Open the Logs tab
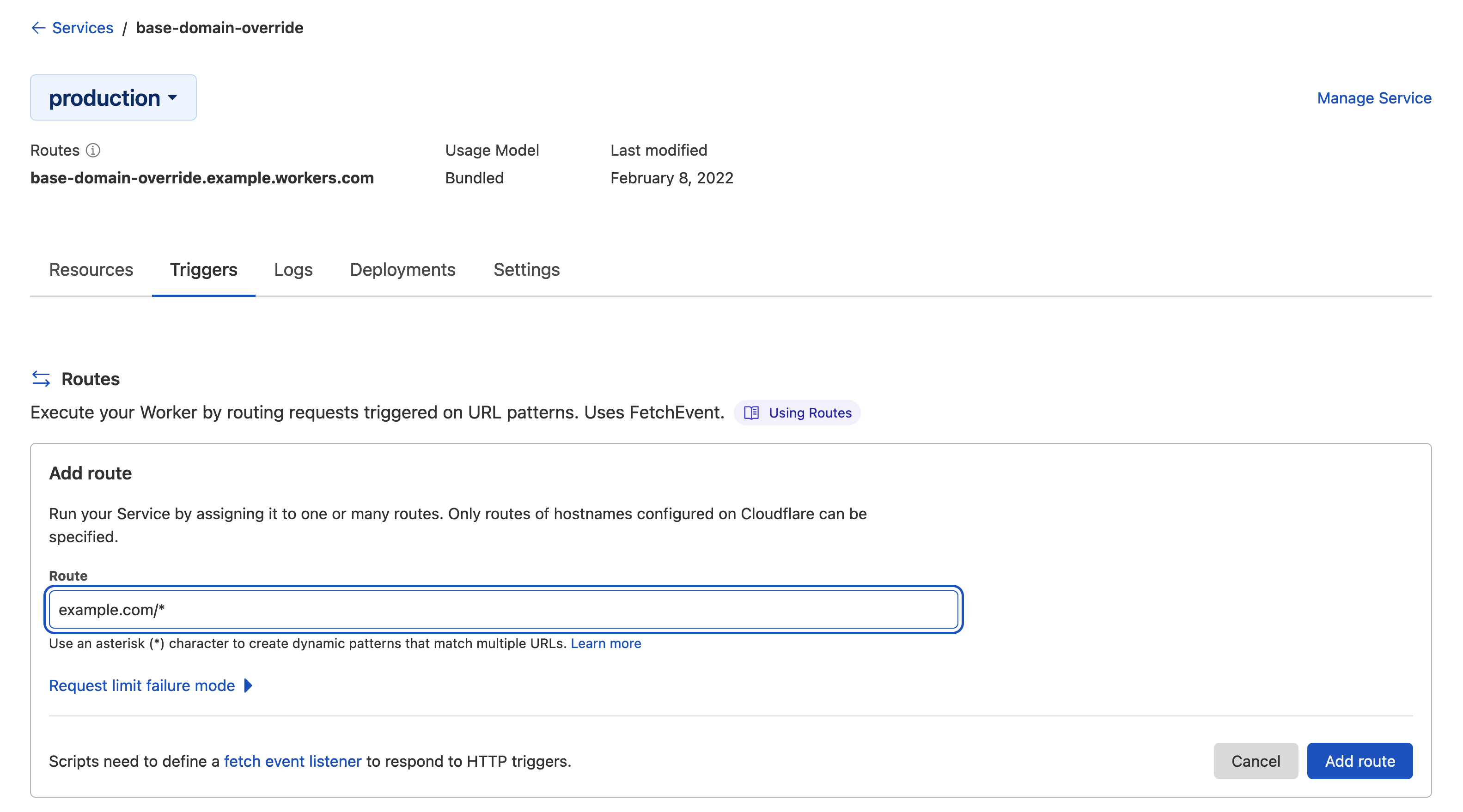Image resolution: width=1463 pixels, height=812 pixels. click(x=293, y=270)
